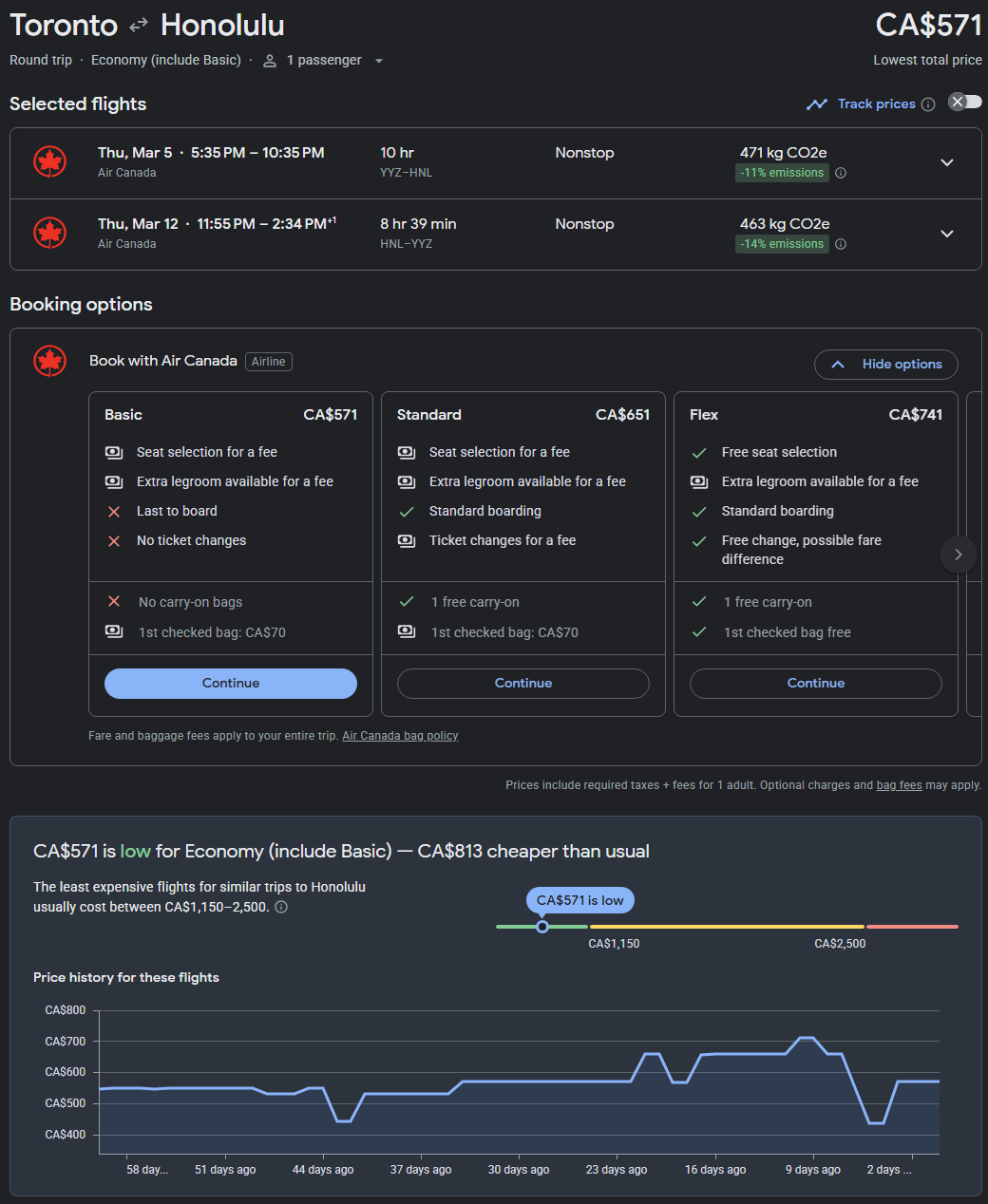Image resolution: width=988 pixels, height=1204 pixels.
Task: Click Air Canada logo on outbound flight
Action: tap(50, 162)
